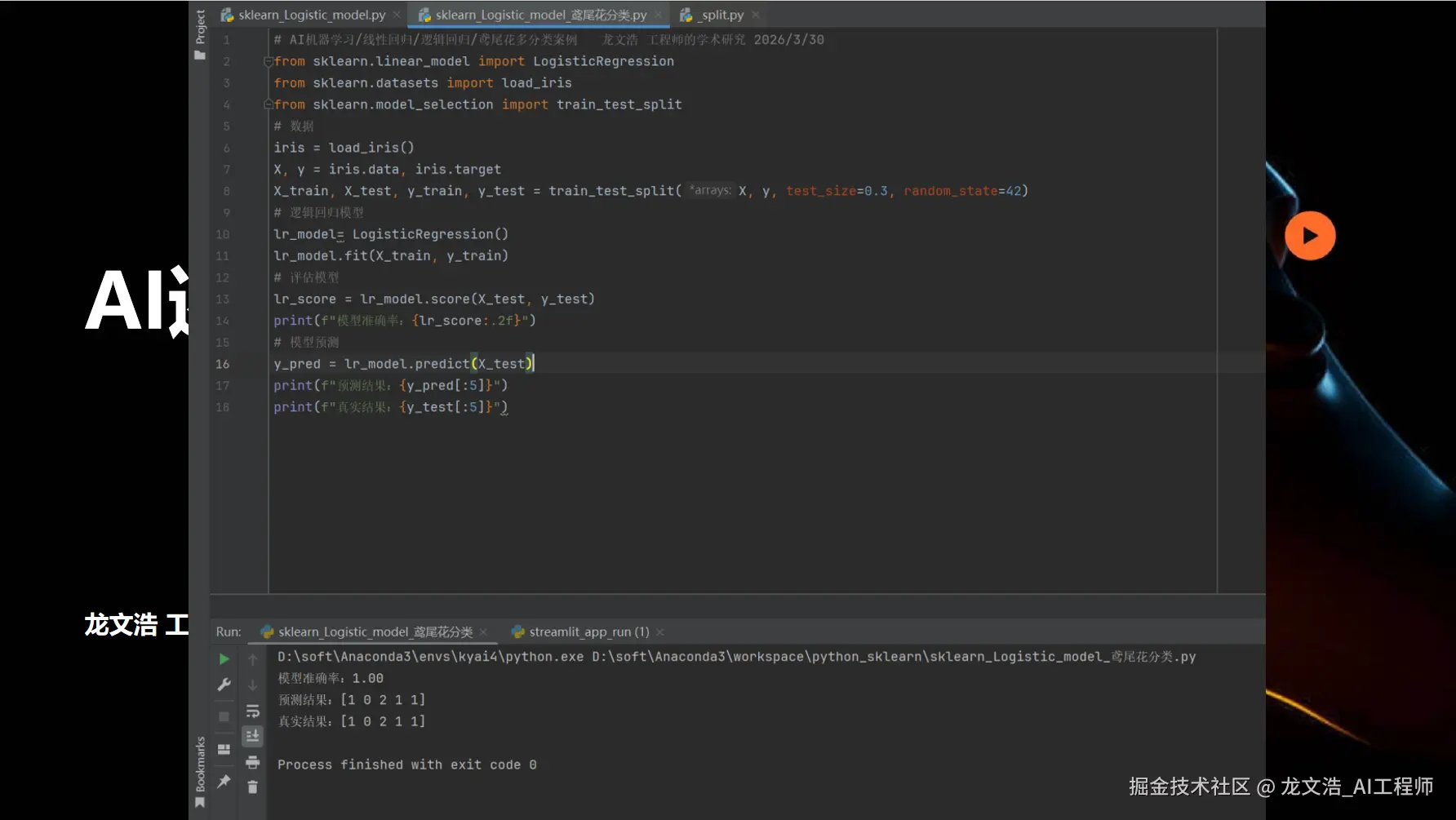Click the random_state=42 argument
This screenshot has height=820, width=1456.
point(962,191)
